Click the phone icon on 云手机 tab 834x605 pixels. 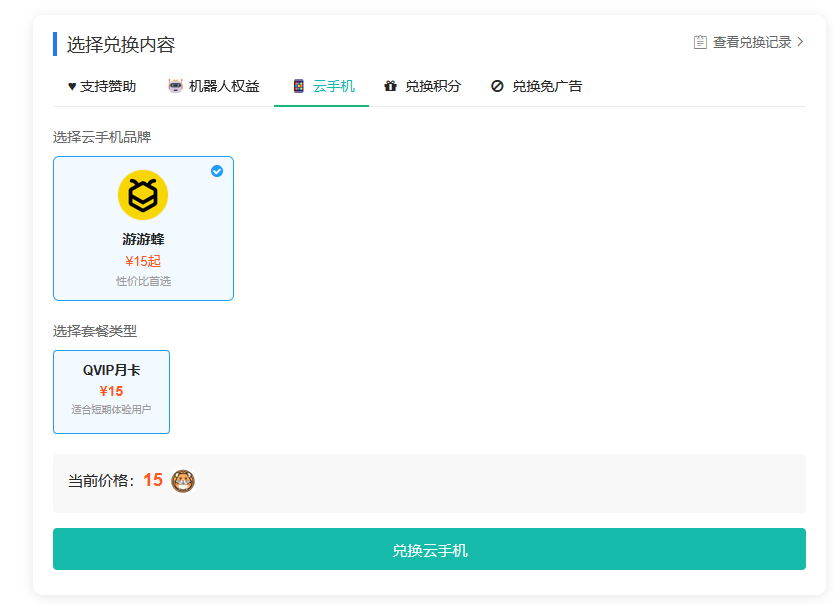(x=298, y=86)
